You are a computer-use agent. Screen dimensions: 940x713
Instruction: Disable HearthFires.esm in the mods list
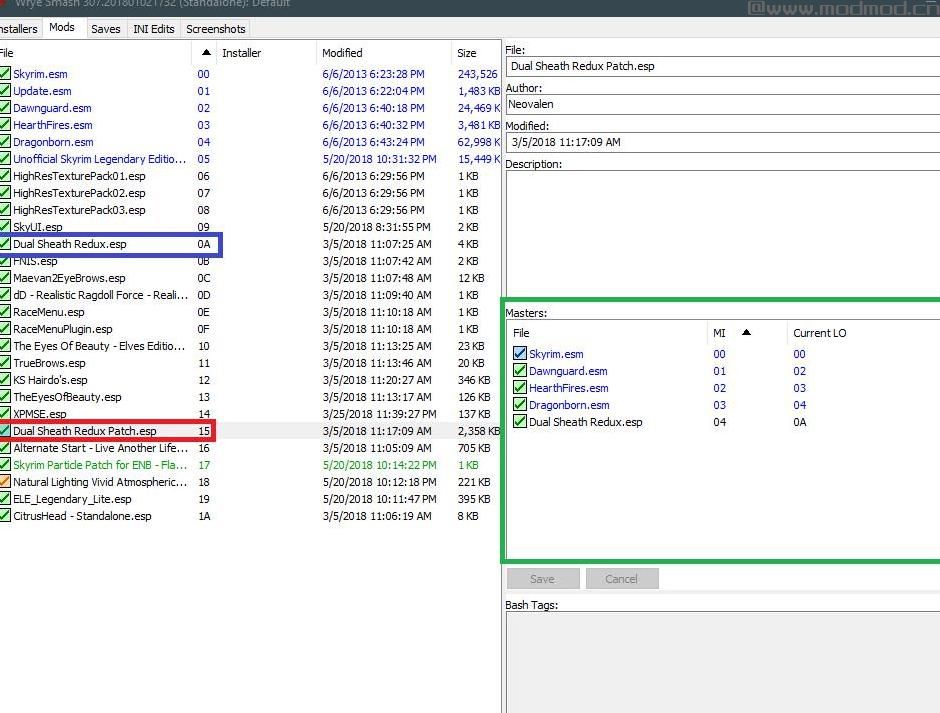coord(5,125)
